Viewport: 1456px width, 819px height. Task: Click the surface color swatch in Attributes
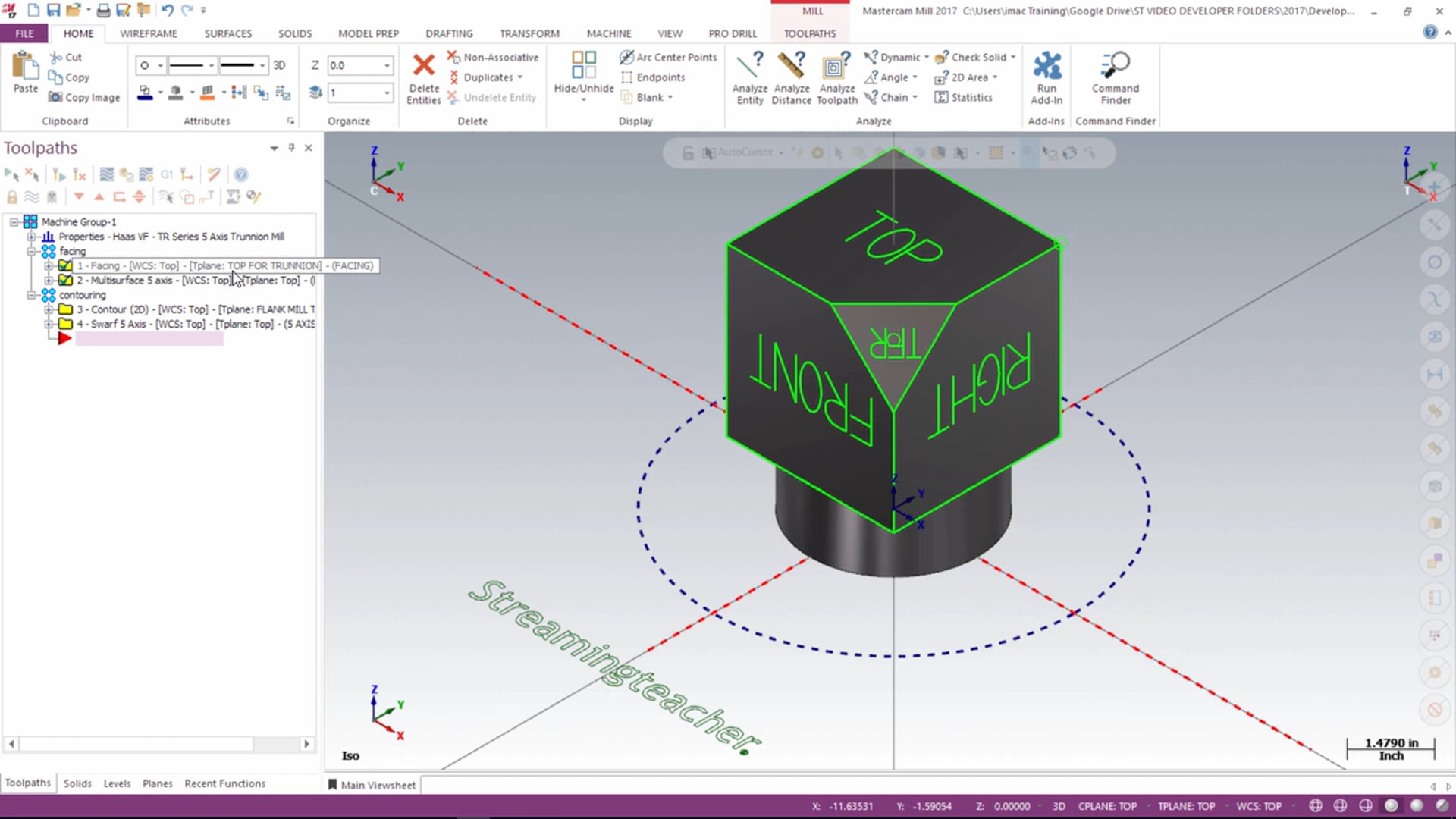tap(207, 93)
